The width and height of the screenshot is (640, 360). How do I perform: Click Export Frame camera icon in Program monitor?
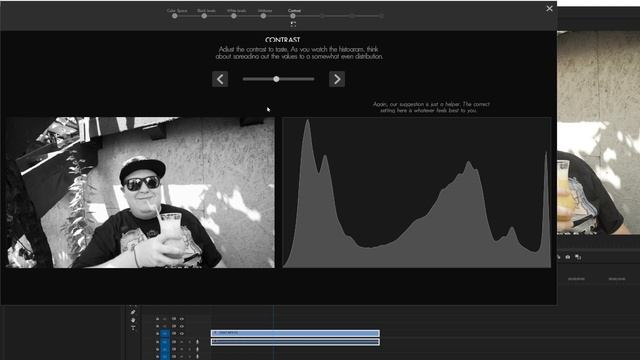(x=568, y=257)
